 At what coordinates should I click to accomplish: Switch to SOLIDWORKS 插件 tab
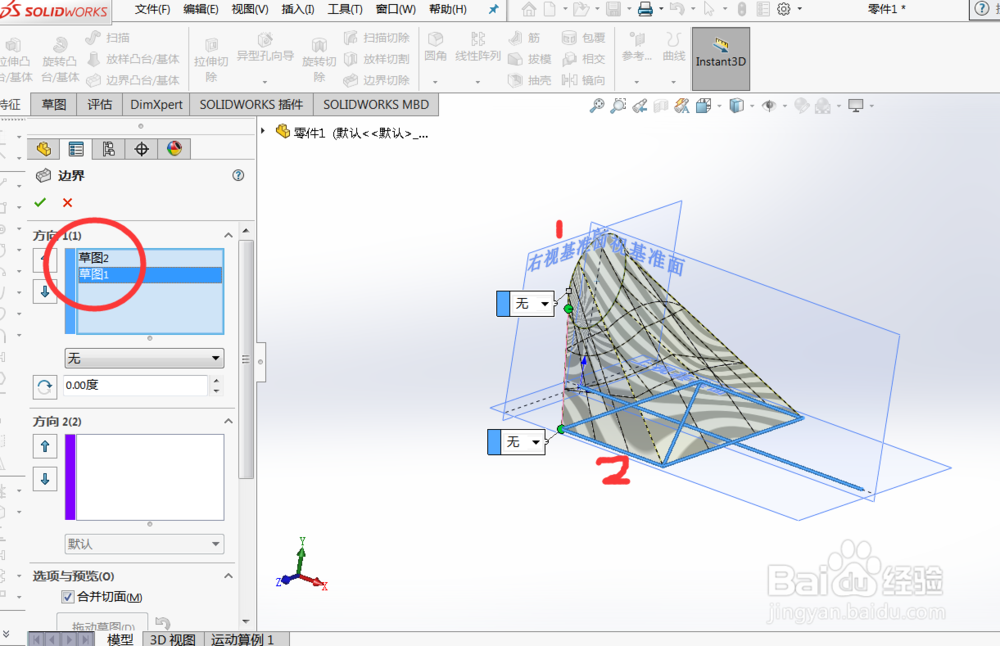[251, 105]
